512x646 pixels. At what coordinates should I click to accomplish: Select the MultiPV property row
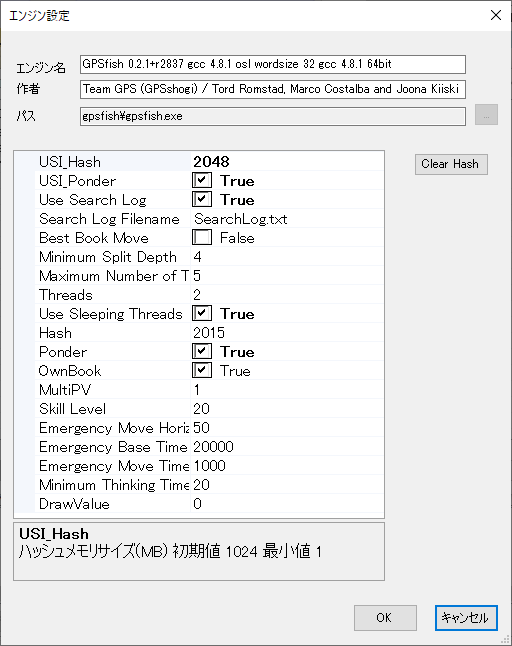coord(209,389)
